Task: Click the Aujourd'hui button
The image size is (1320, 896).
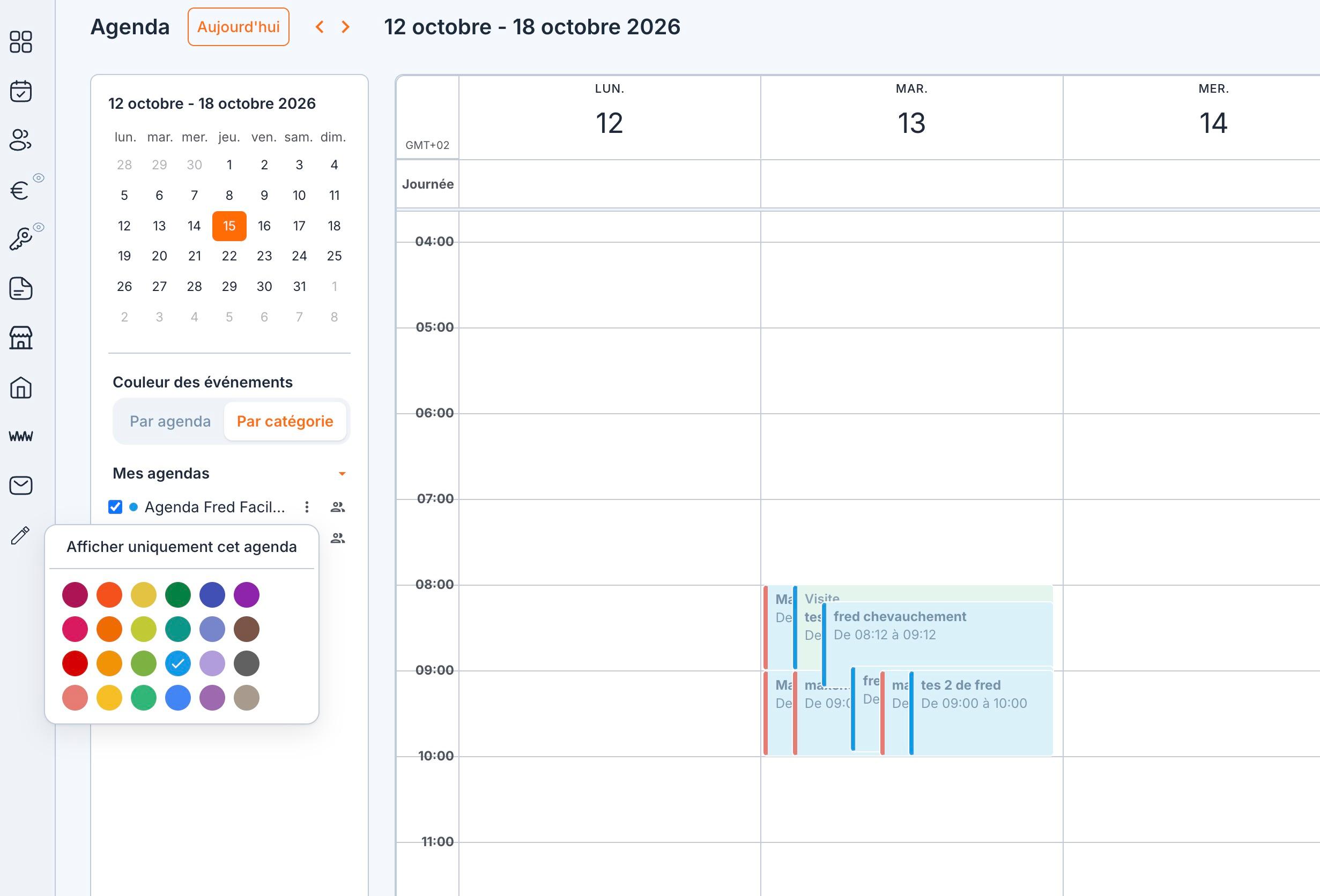Action: coord(239,27)
